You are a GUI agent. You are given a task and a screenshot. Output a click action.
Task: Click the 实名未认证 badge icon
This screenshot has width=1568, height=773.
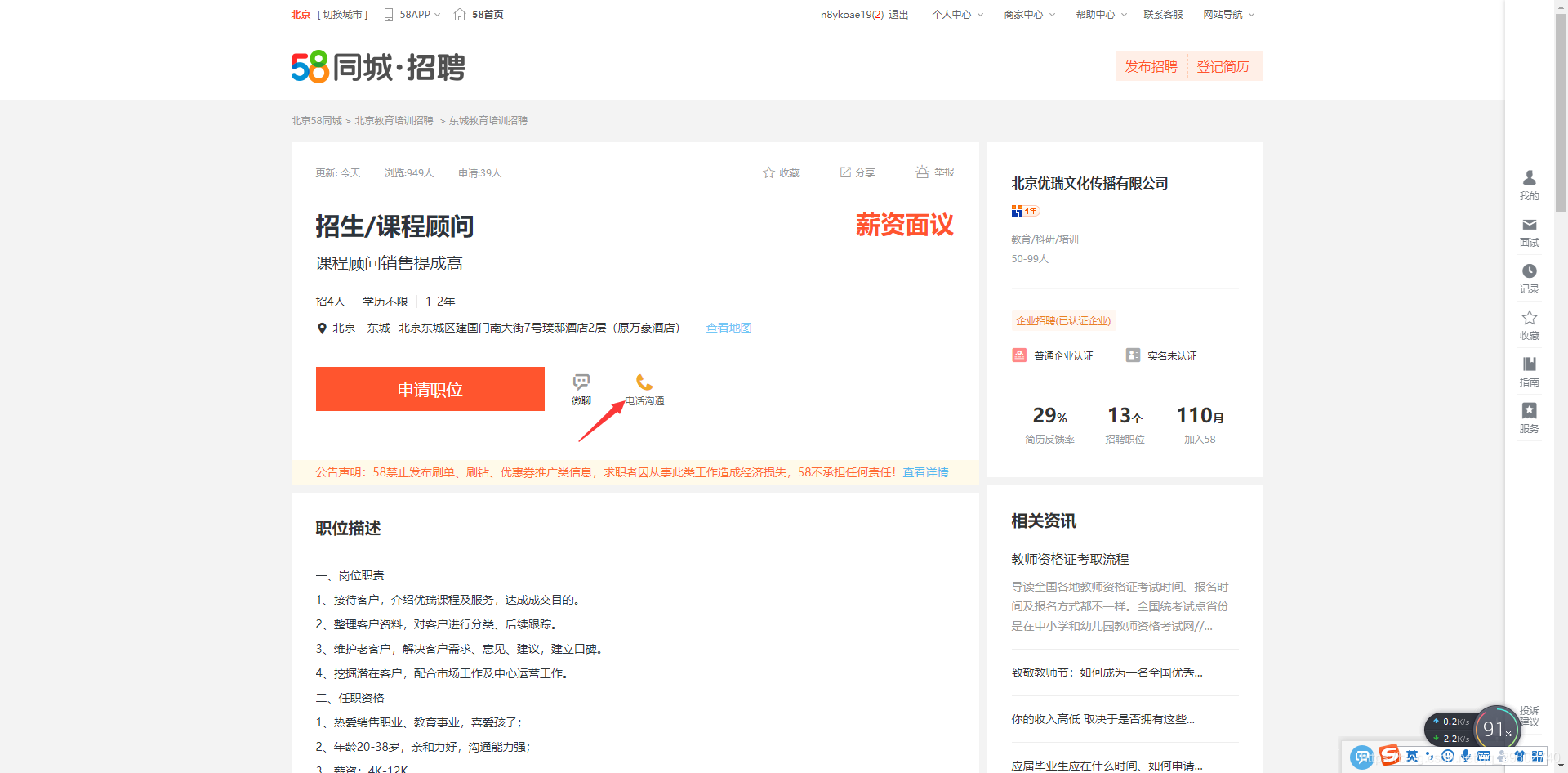pyautogui.click(x=1133, y=355)
